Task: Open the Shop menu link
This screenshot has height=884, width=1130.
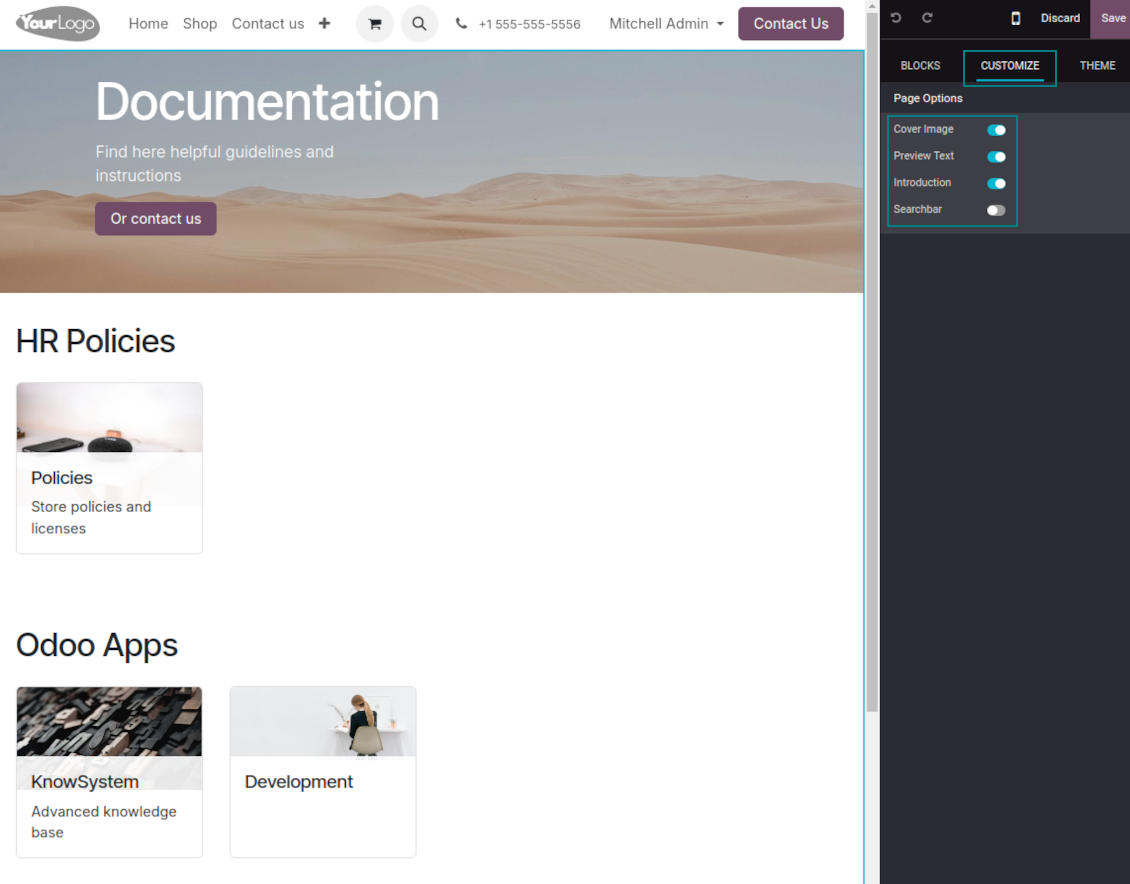Action: click(x=200, y=24)
